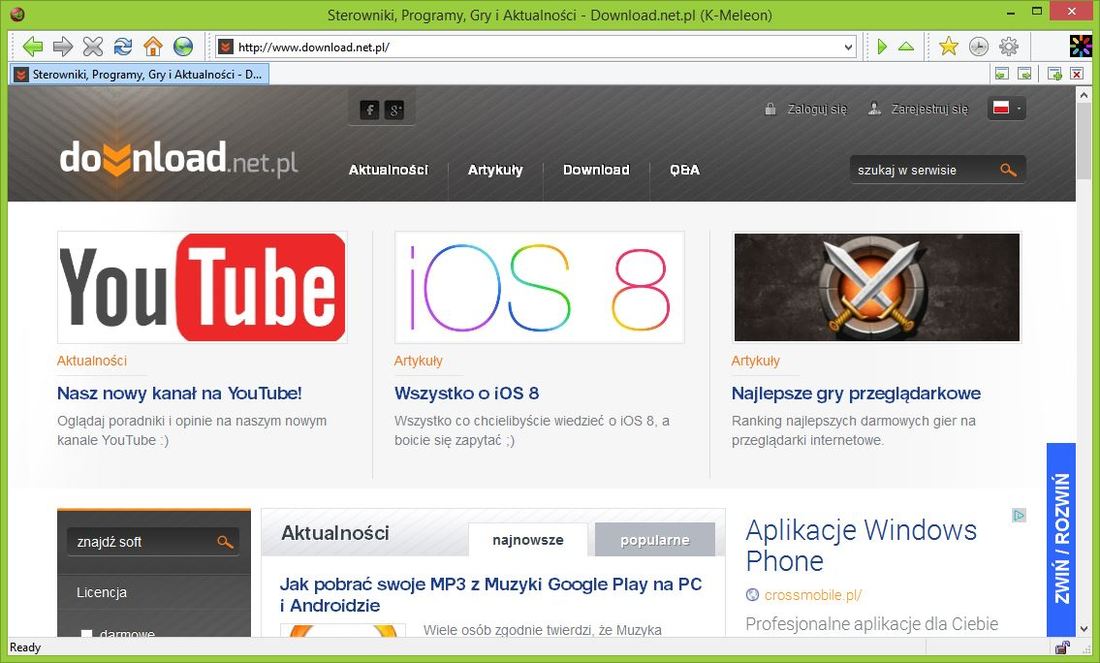Open the Google Plus social icon
The width and height of the screenshot is (1100, 663).
coord(394,109)
